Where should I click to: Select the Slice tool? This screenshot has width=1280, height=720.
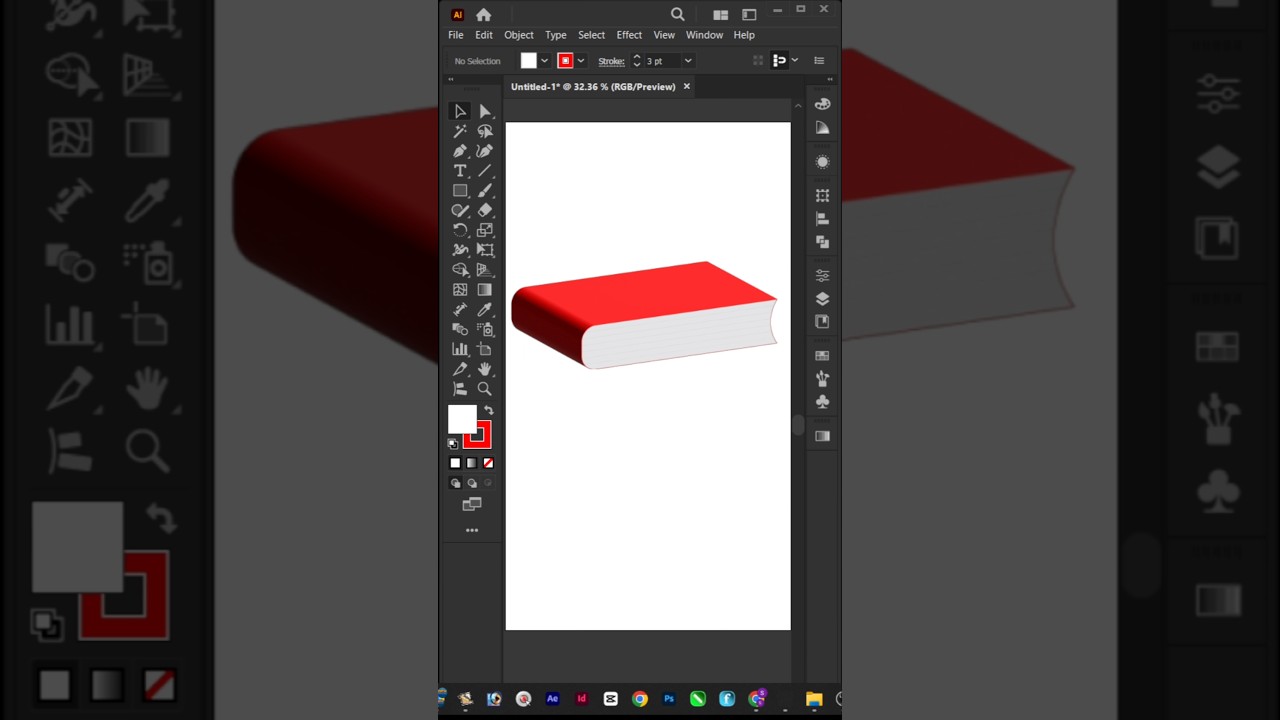tap(460, 369)
